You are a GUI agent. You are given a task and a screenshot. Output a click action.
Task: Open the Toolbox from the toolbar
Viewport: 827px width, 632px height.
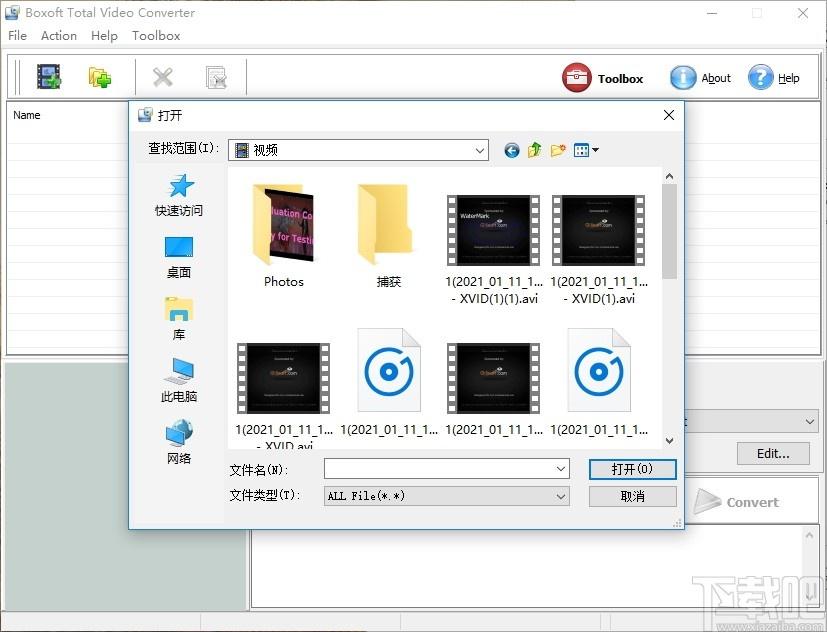[603, 78]
